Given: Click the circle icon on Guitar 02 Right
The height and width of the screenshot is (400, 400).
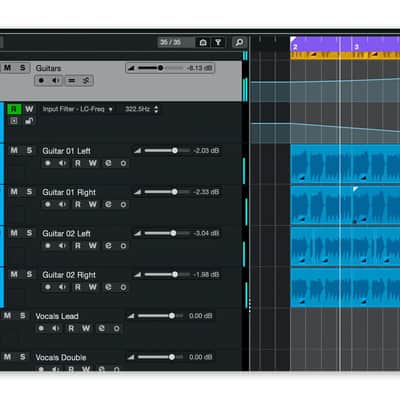Looking at the screenshot, I should point(123,287).
